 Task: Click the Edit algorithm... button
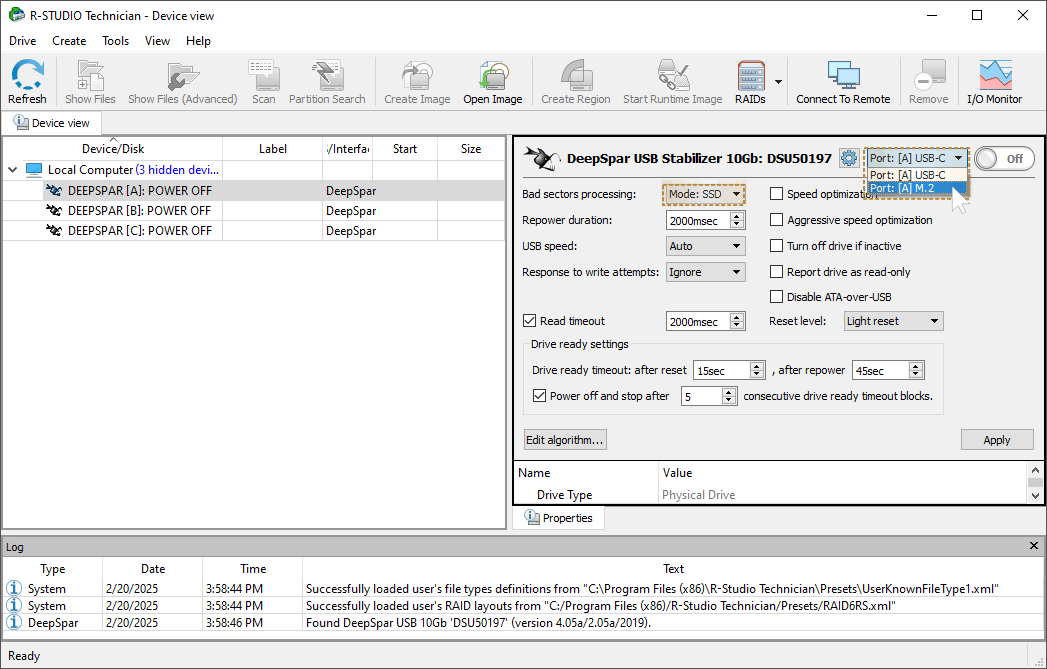565,439
